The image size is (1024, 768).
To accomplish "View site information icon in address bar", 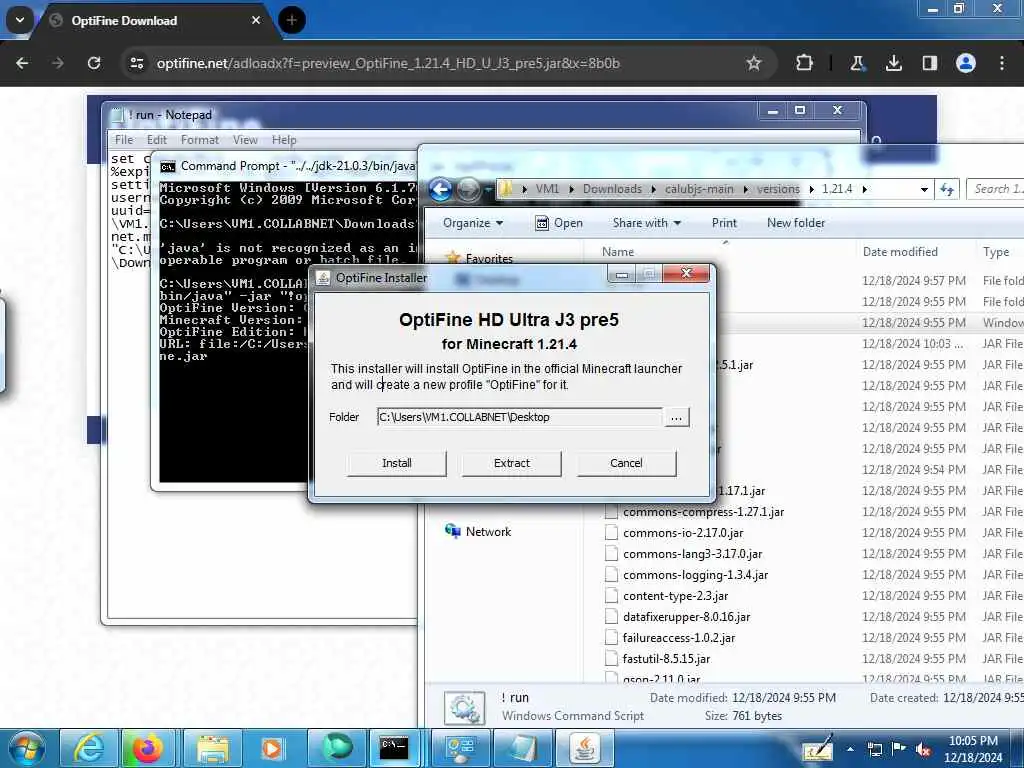I will coord(137,63).
